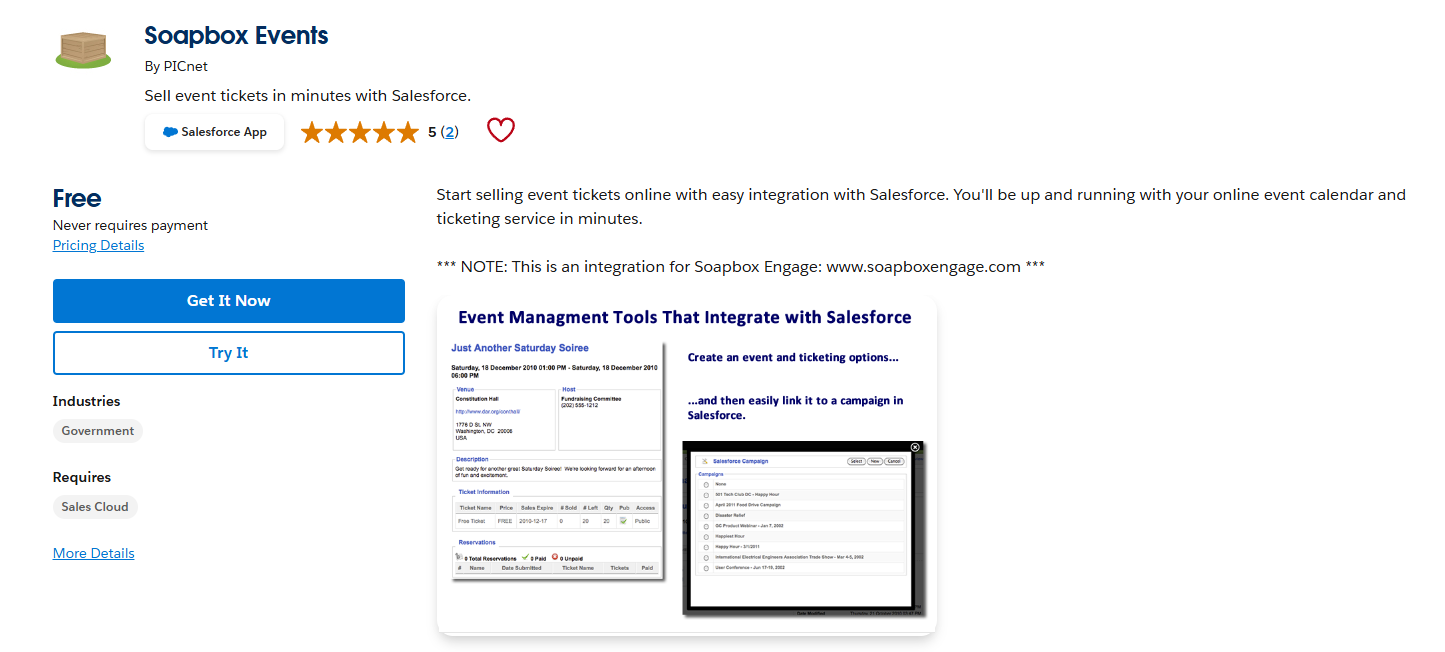Click the Free price heading
This screenshot has width=1445, height=652.
(77, 198)
